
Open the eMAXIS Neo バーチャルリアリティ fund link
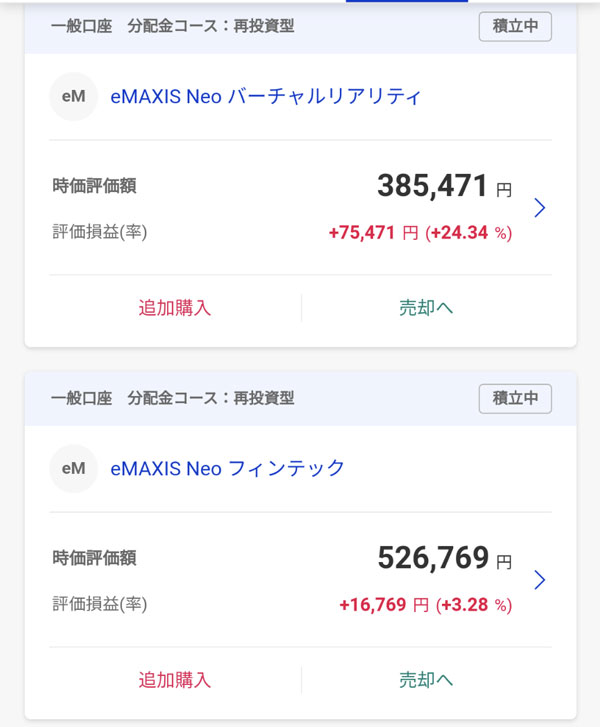click(266, 97)
